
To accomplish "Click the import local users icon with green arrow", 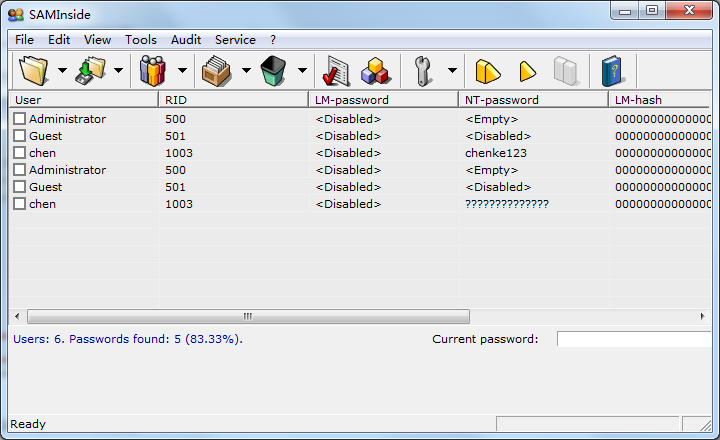I will point(90,70).
